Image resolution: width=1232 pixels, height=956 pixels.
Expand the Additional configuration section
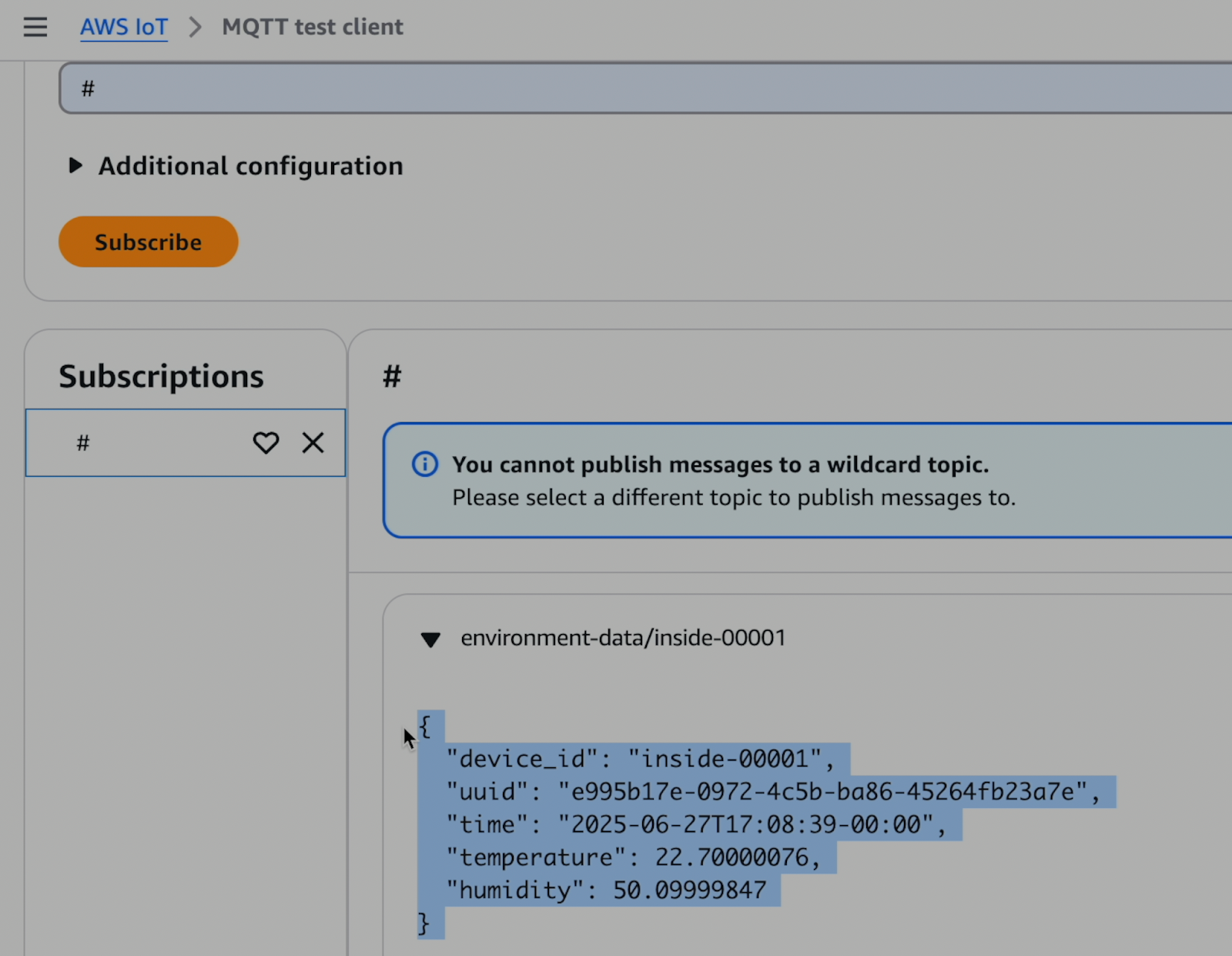tap(236, 166)
